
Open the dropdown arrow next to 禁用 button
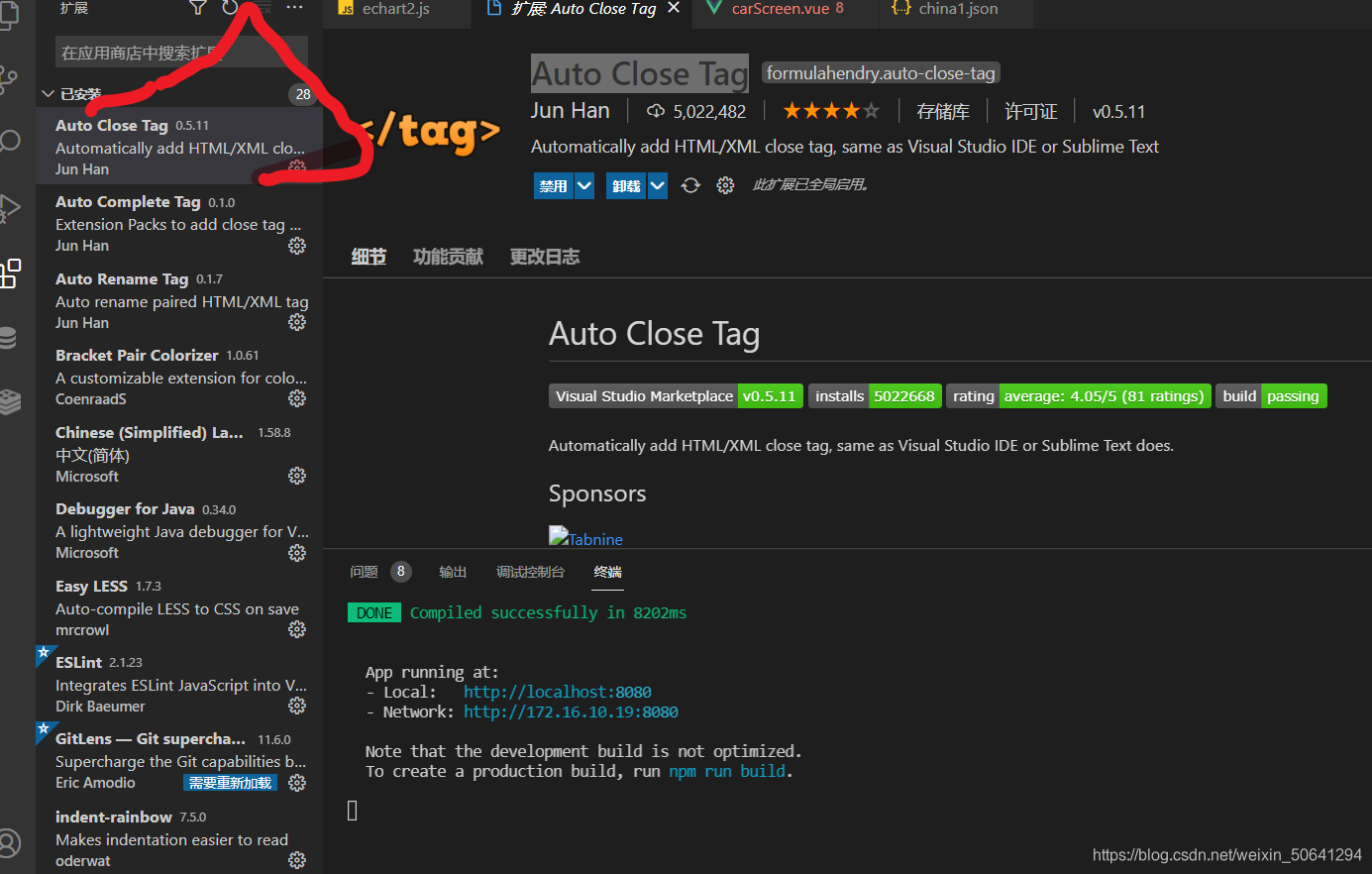[583, 184]
